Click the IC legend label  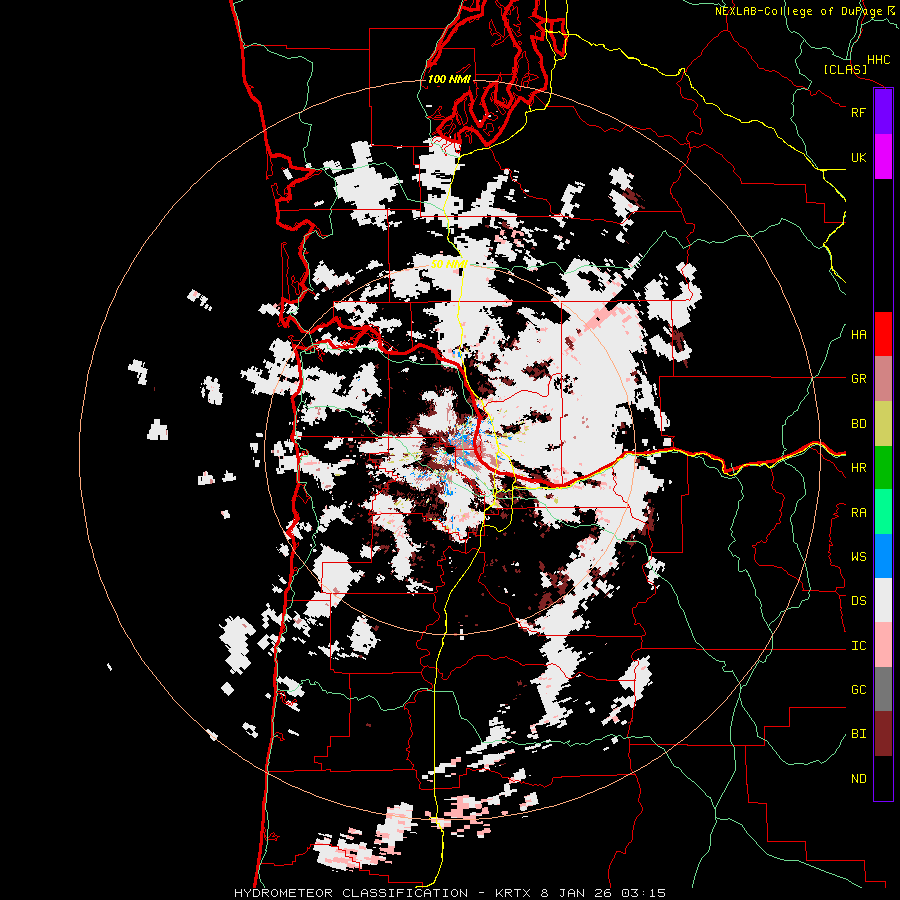(858, 646)
